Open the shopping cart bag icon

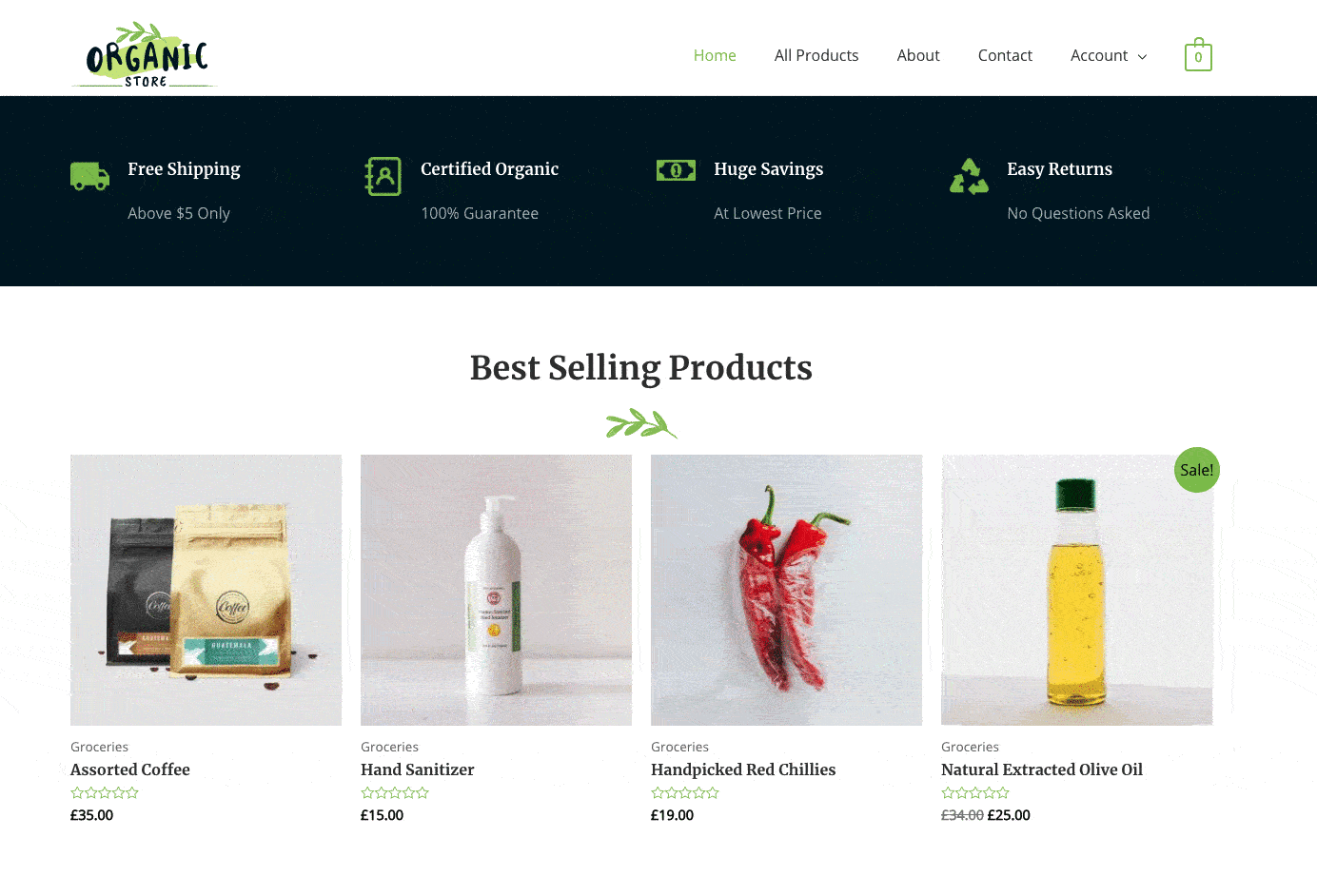coord(1198,55)
